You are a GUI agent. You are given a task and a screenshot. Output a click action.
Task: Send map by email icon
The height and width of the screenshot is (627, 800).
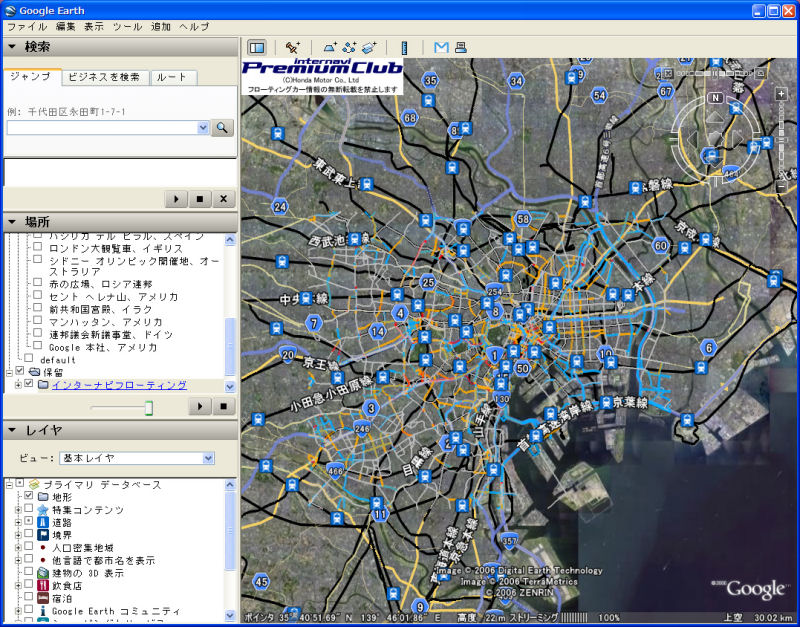pos(441,47)
